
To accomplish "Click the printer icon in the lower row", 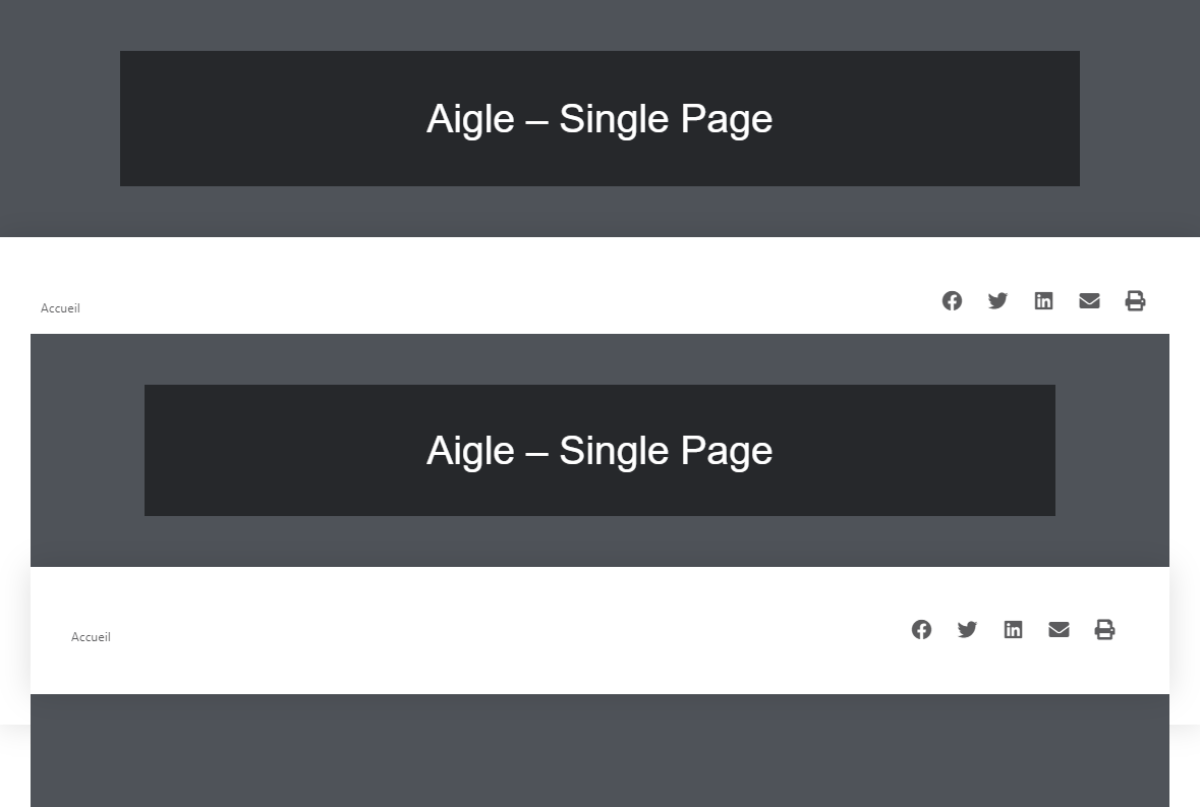I will 1104,629.
